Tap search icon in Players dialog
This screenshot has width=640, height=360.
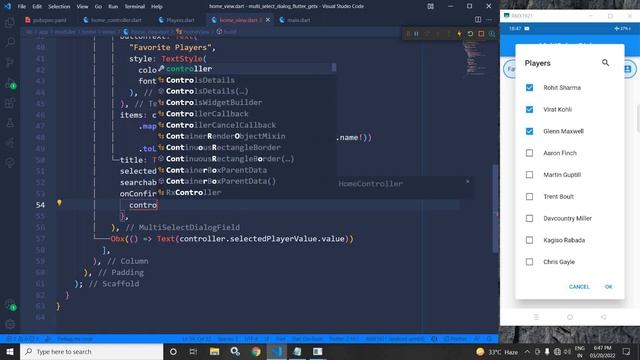pos(605,62)
